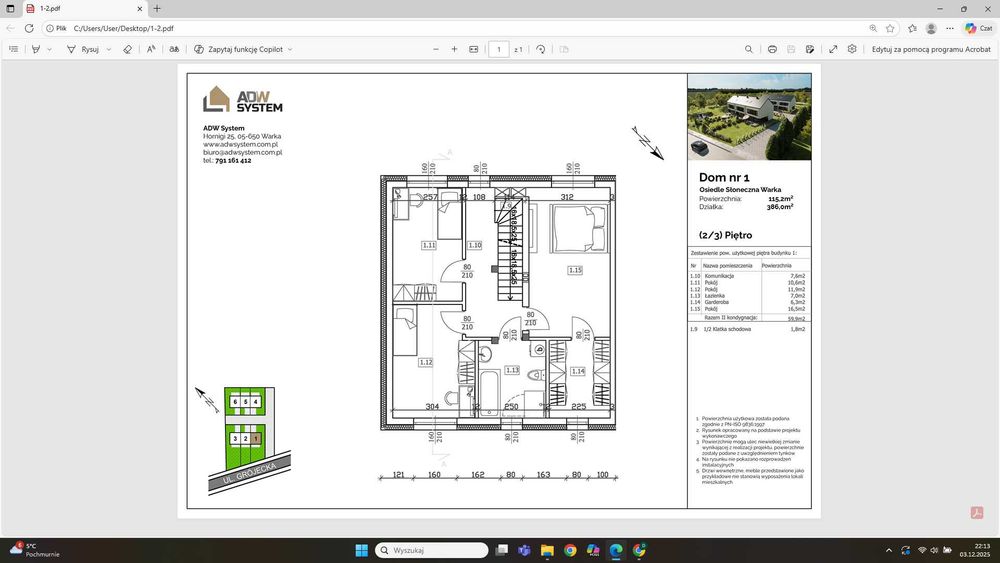Zoom in the PDF with plus icon
The height and width of the screenshot is (563, 1000).
tap(454, 49)
